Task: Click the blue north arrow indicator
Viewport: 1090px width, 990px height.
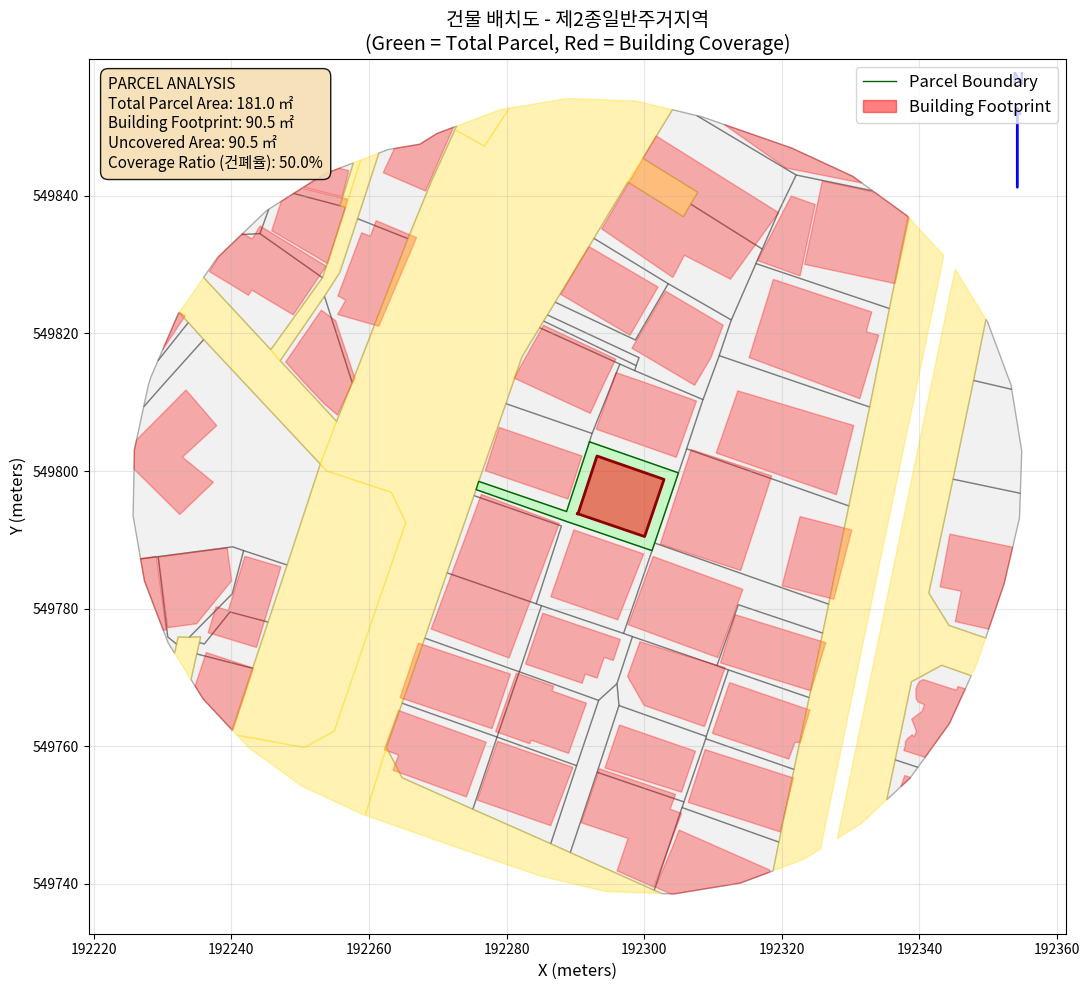Action: 1016,140
